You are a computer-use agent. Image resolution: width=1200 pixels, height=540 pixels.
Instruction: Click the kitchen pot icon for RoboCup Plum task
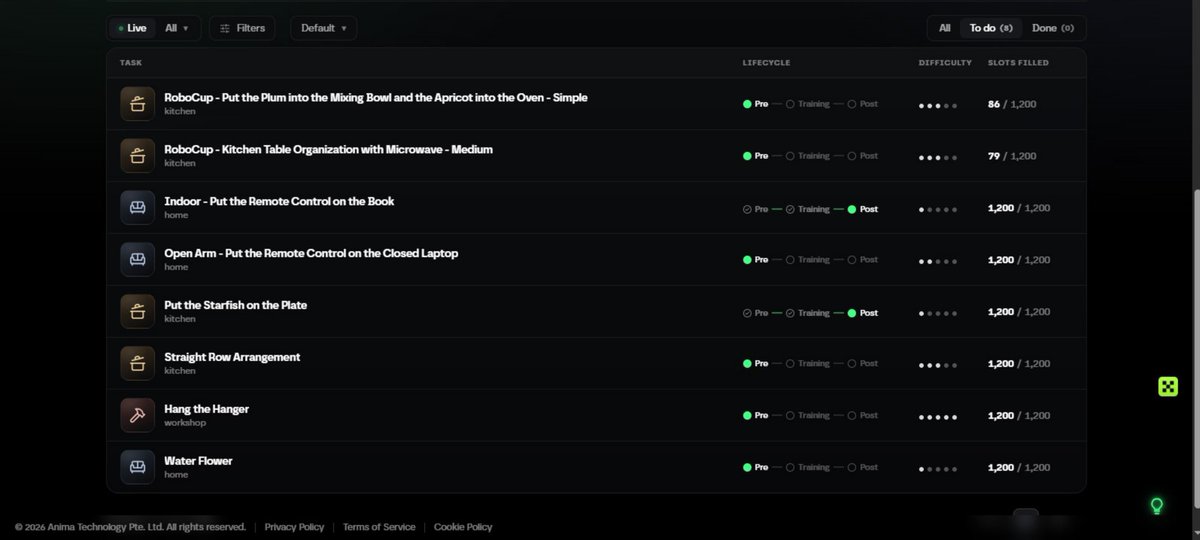click(137, 104)
